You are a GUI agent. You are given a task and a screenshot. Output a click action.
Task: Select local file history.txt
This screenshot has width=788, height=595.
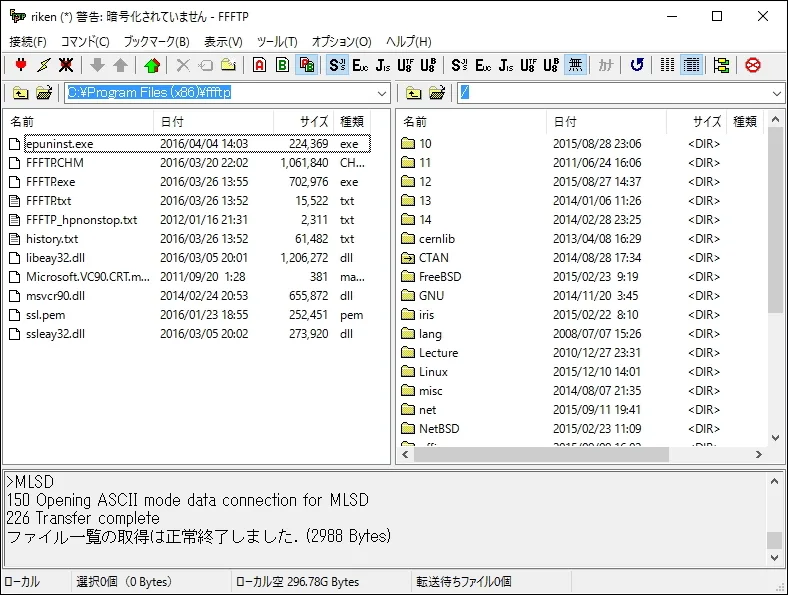point(52,239)
